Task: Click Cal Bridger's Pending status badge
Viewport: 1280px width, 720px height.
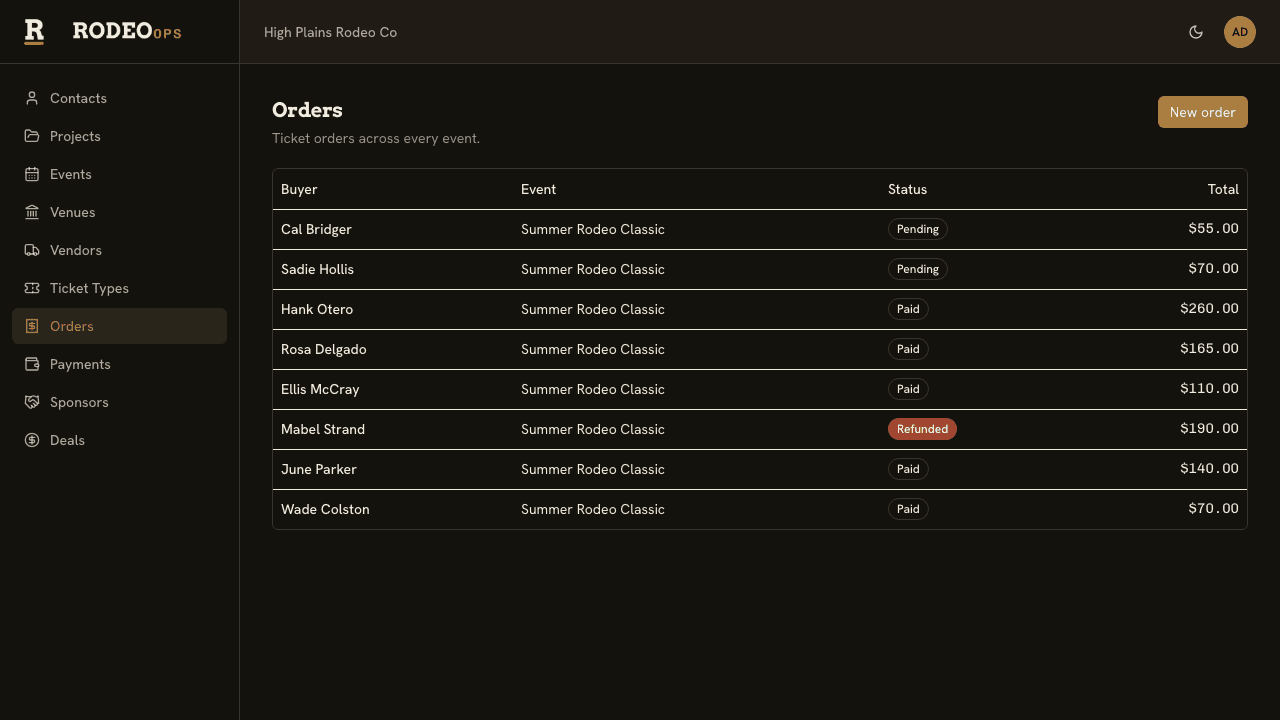Action: point(918,229)
